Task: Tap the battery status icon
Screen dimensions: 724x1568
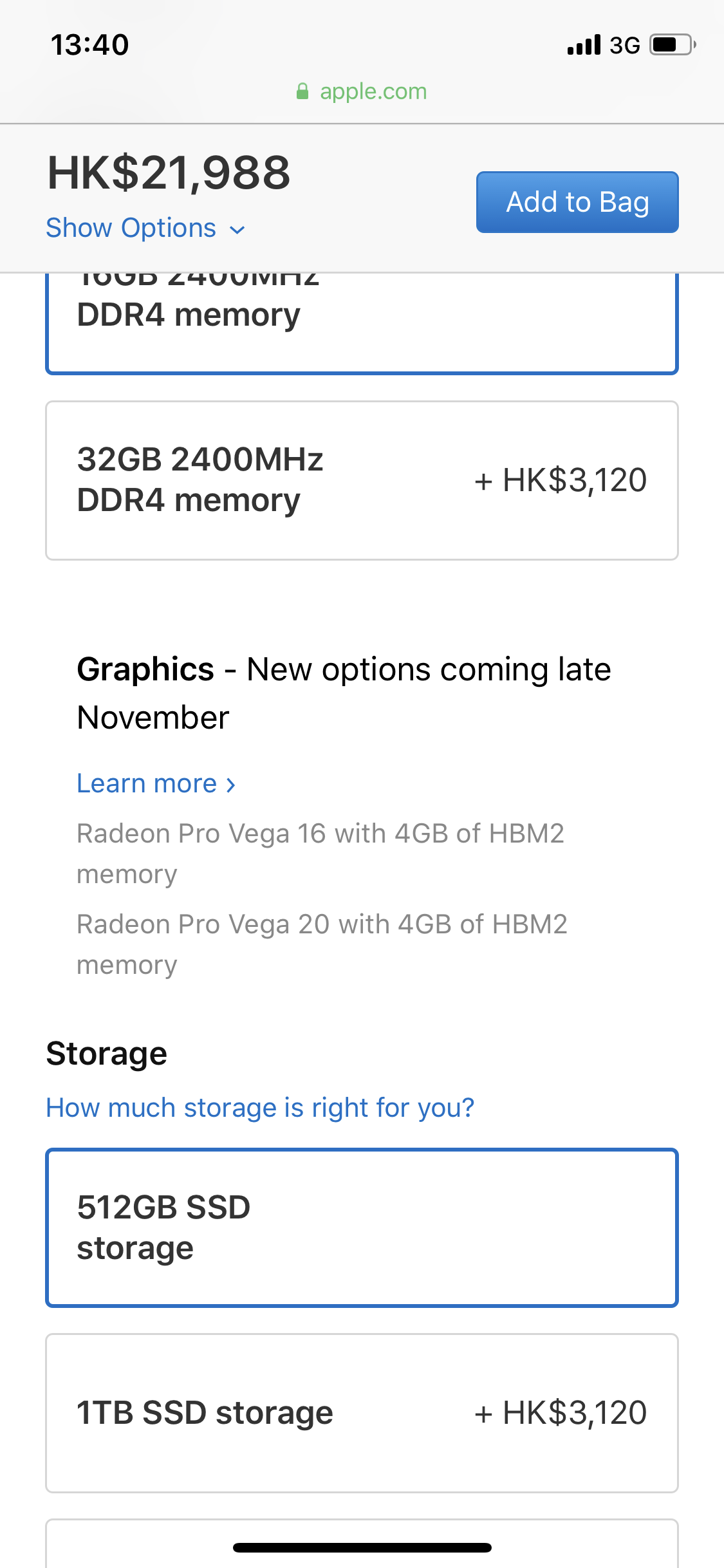Action: [x=673, y=45]
